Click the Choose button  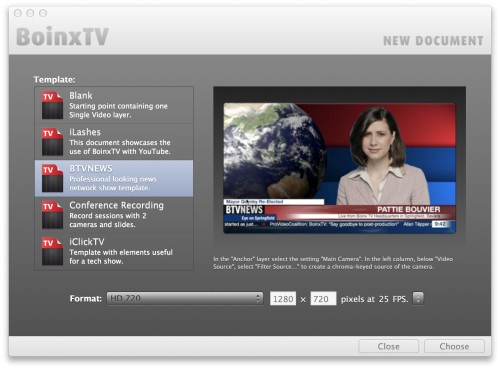coord(454,346)
